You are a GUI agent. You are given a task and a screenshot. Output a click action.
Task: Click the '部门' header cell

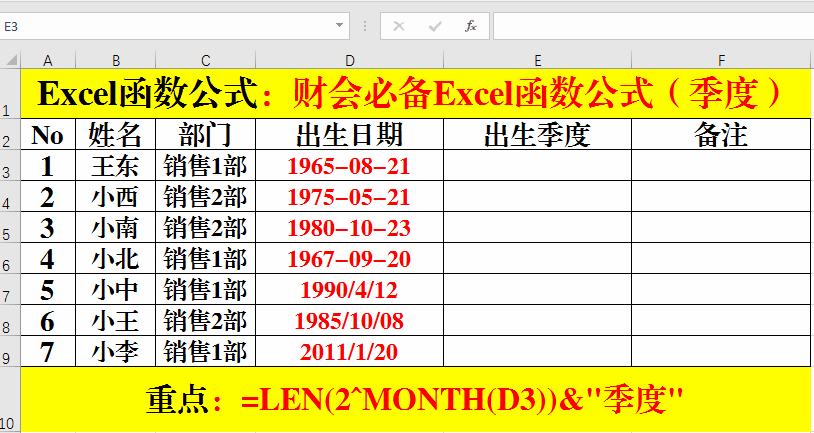click(206, 134)
